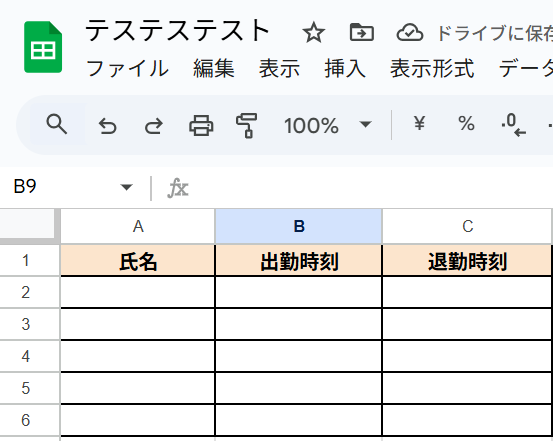Click the 出勤時刻 header cell

point(298,261)
